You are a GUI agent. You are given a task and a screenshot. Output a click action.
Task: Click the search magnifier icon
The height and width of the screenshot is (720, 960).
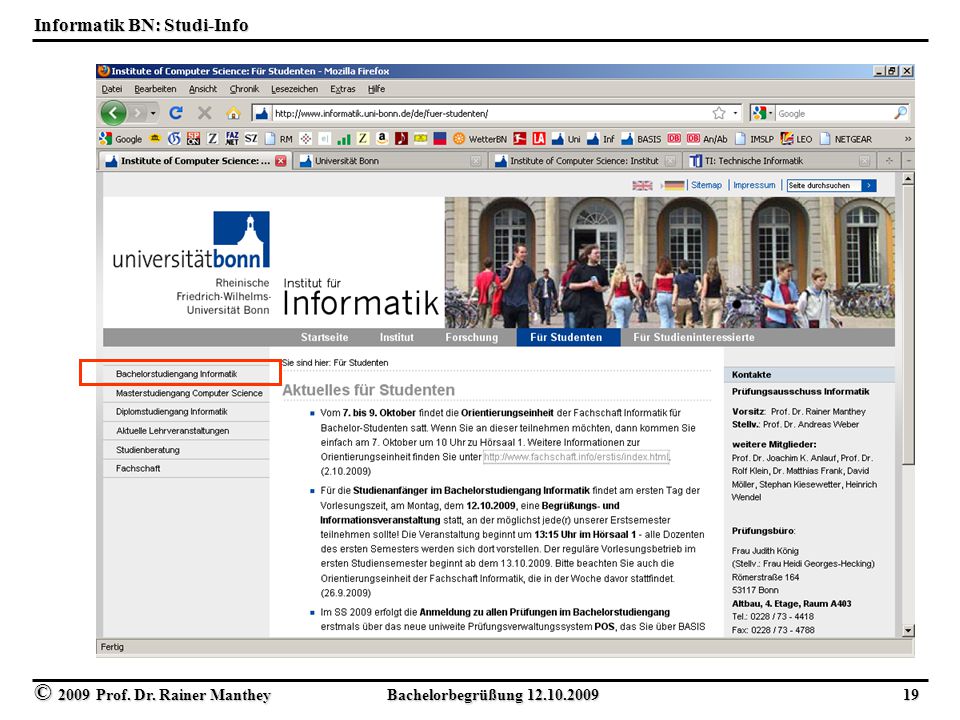[x=901, y=113]
